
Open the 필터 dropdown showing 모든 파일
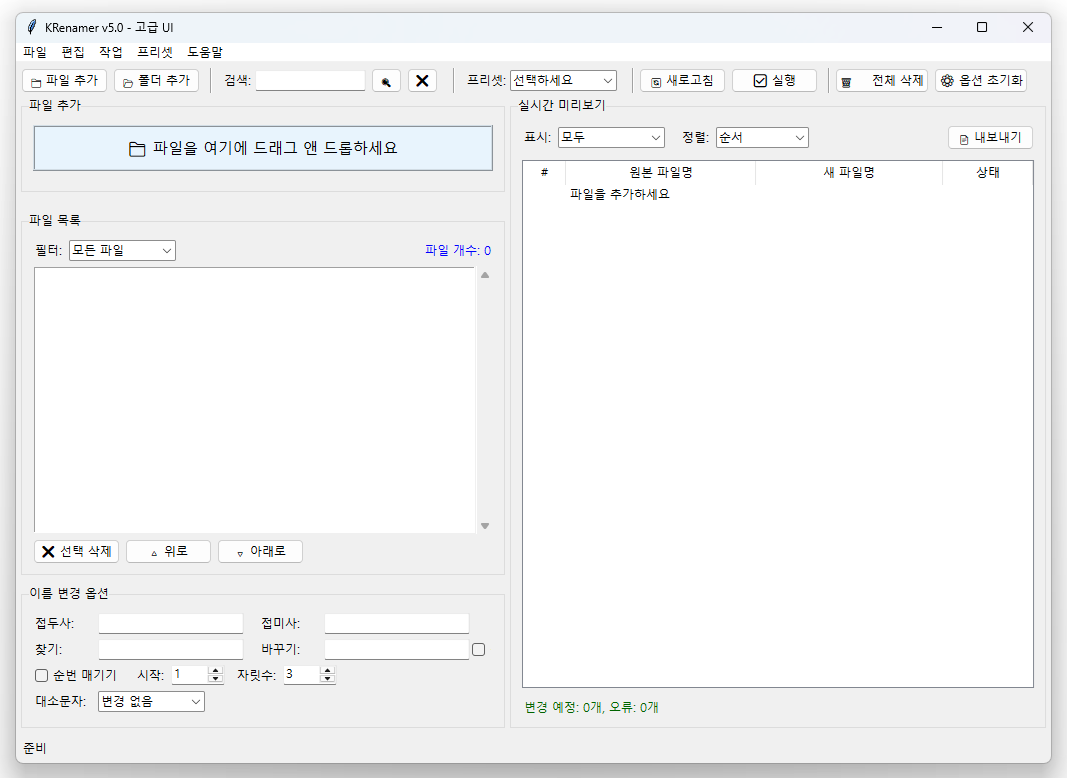(121, 250)
